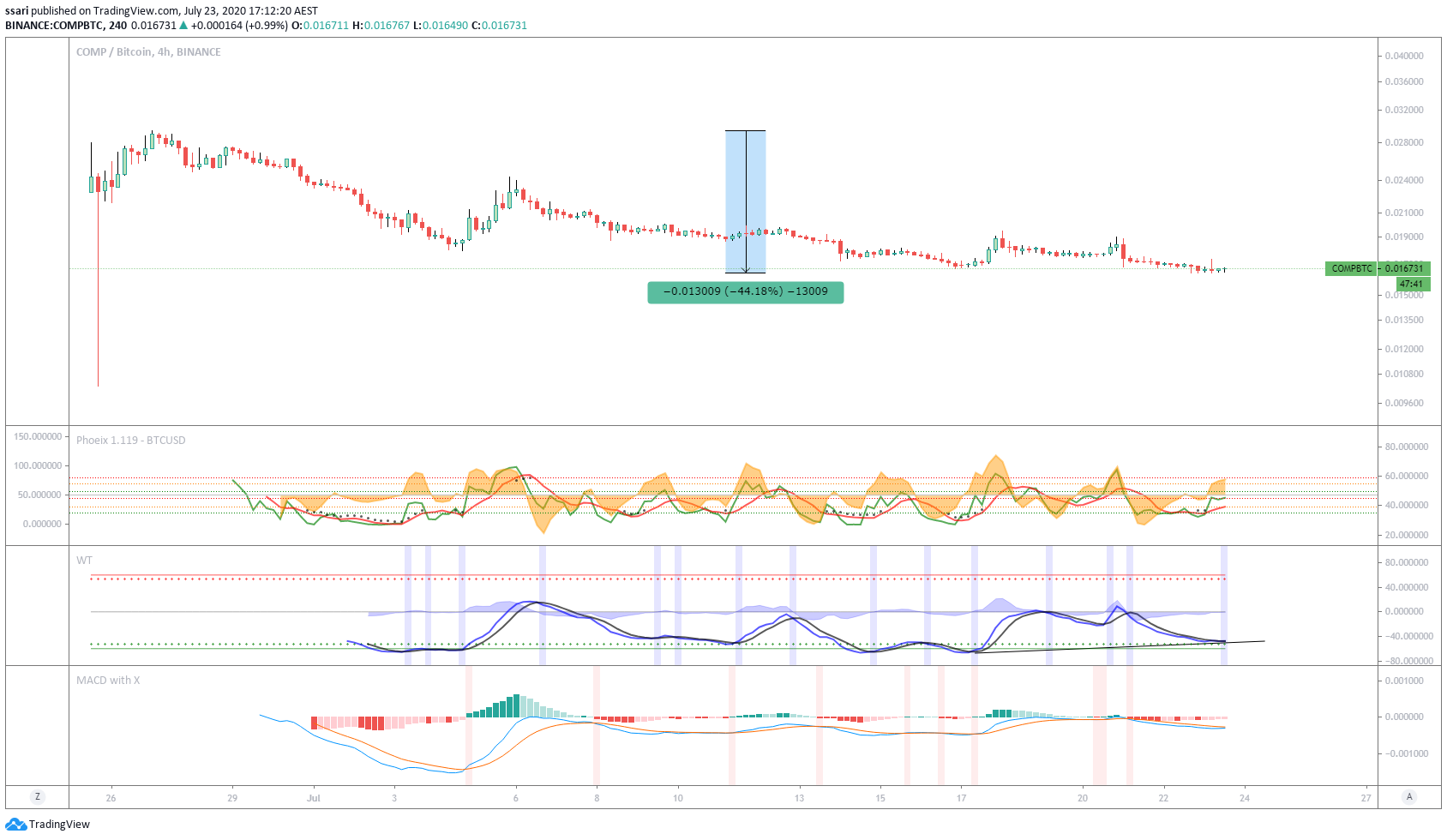Click the close value C:0.016731 in header
This screenshot has width=1447, height=840.
499,26
